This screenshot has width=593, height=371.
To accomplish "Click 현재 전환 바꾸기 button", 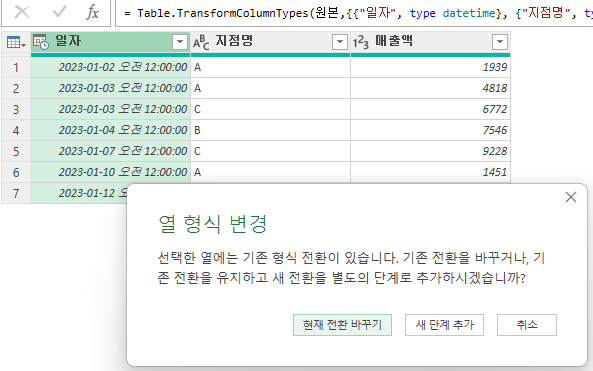I will (x=342, y=325).
